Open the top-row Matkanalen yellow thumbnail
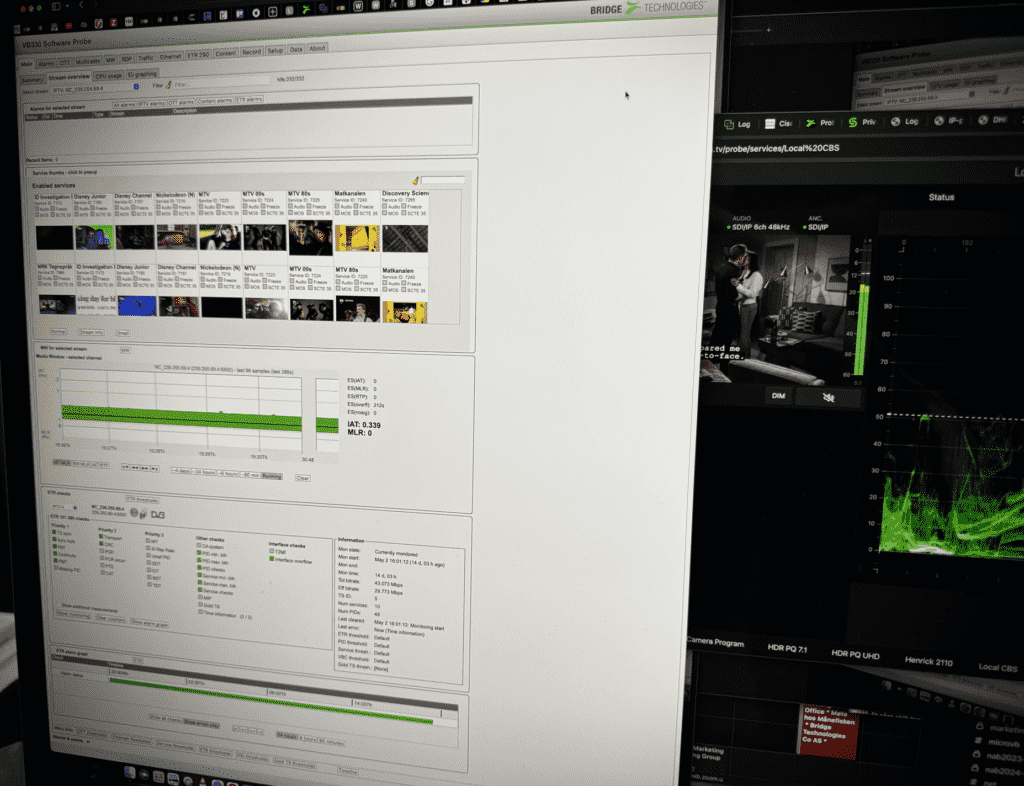This screenshot has height=786, width=1024. [357, 239]
